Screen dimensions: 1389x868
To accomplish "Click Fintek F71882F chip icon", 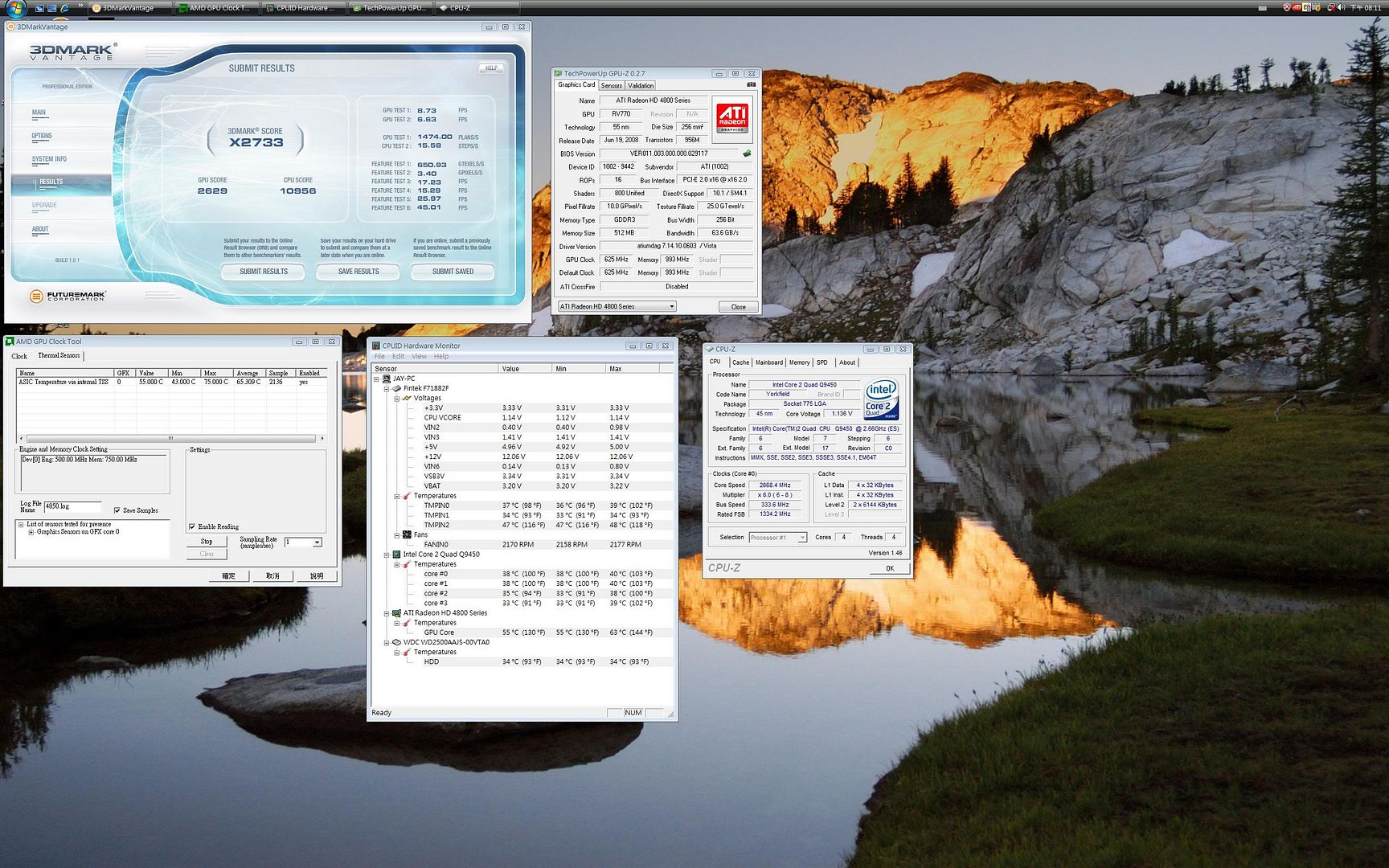I will coord(396,388).
